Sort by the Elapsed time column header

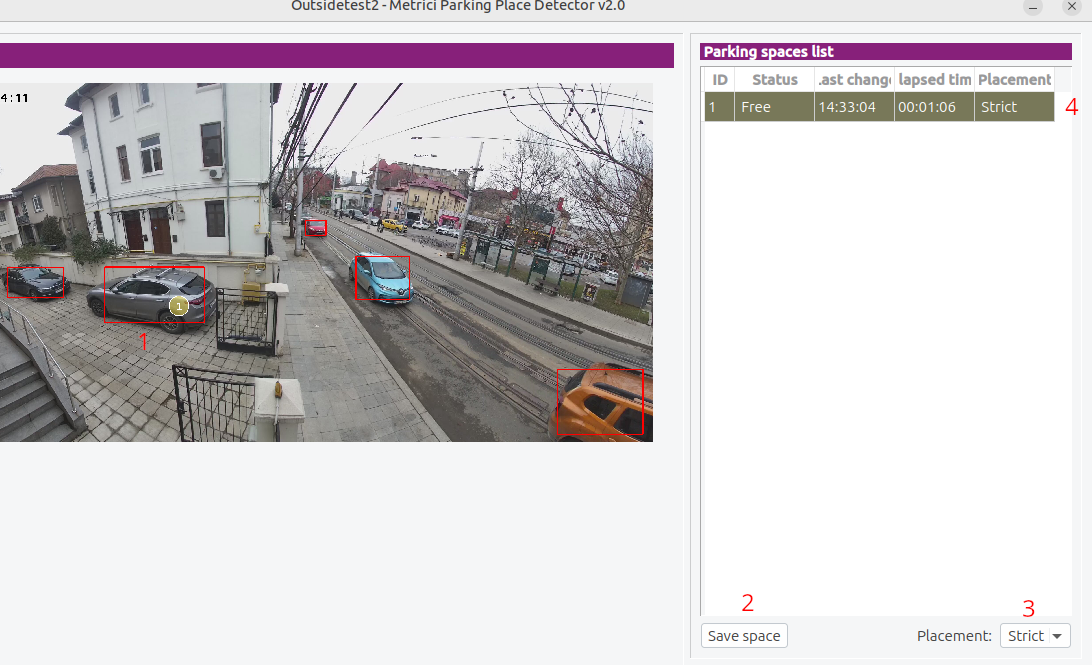click(x=935, y=80)
